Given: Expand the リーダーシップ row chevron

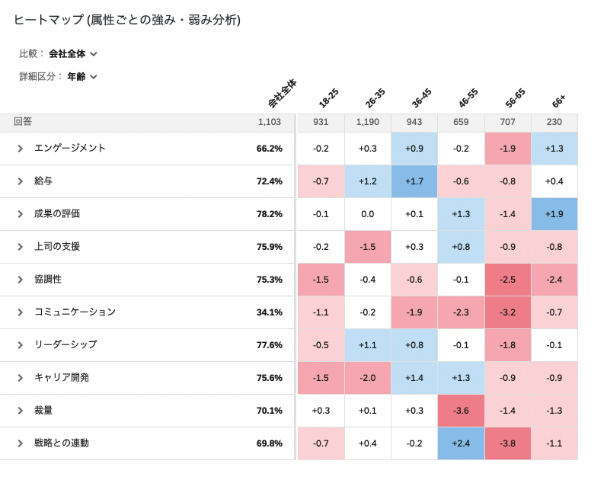Looking at the screenshot, I should (x=20, y=345).
